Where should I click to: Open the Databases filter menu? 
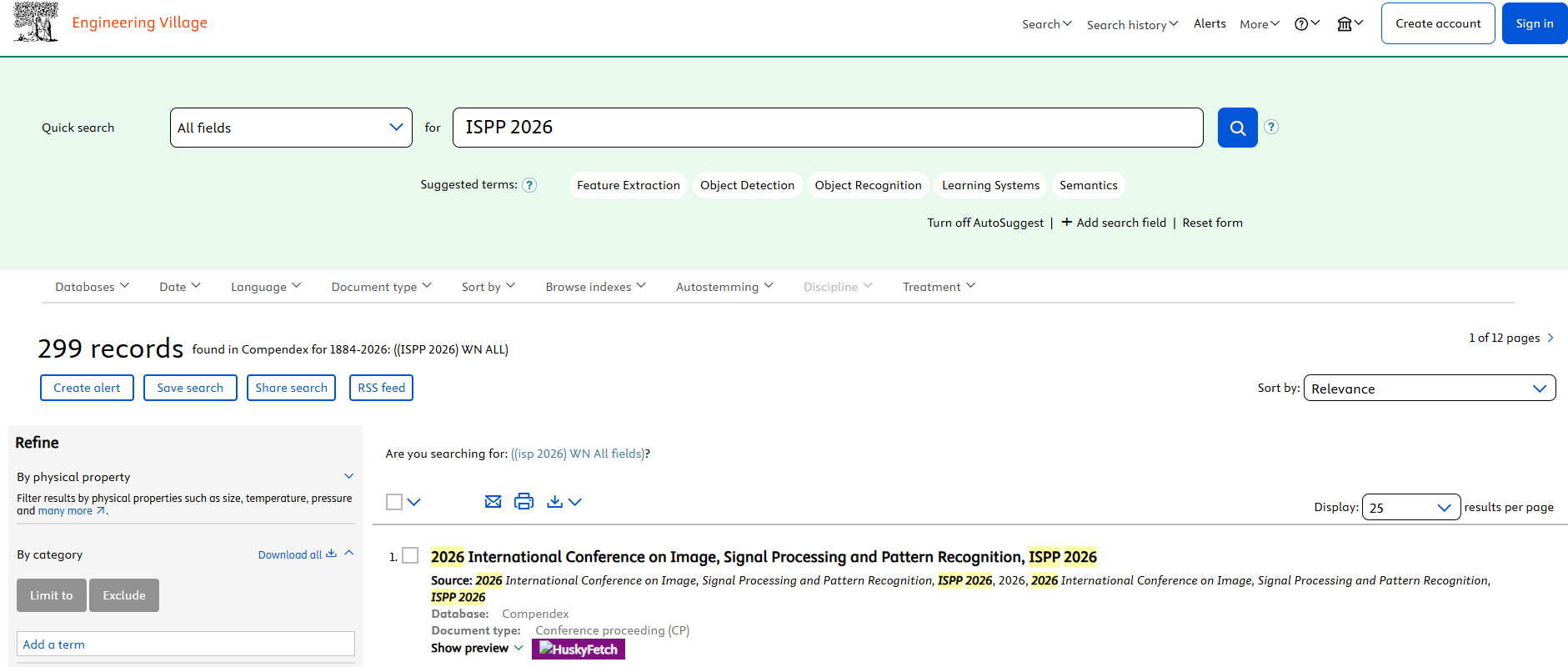(93, 287)
